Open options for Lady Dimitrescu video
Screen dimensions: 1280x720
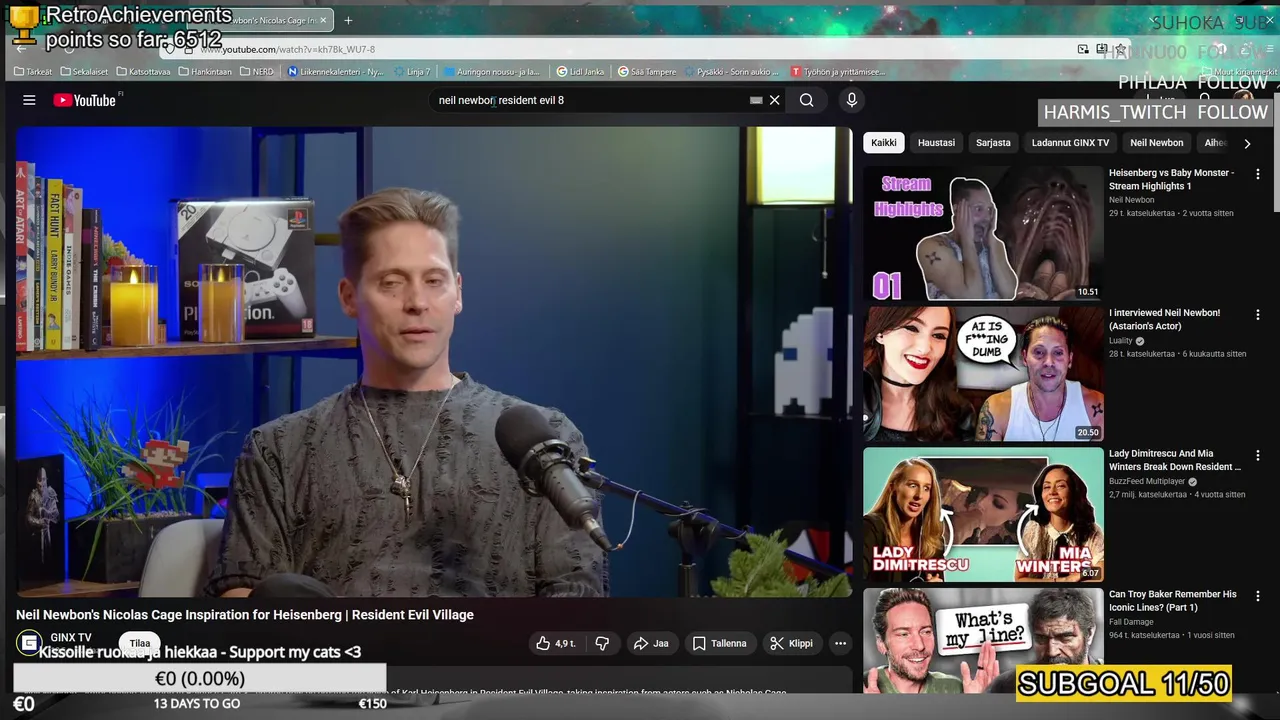coord(1257,455)
